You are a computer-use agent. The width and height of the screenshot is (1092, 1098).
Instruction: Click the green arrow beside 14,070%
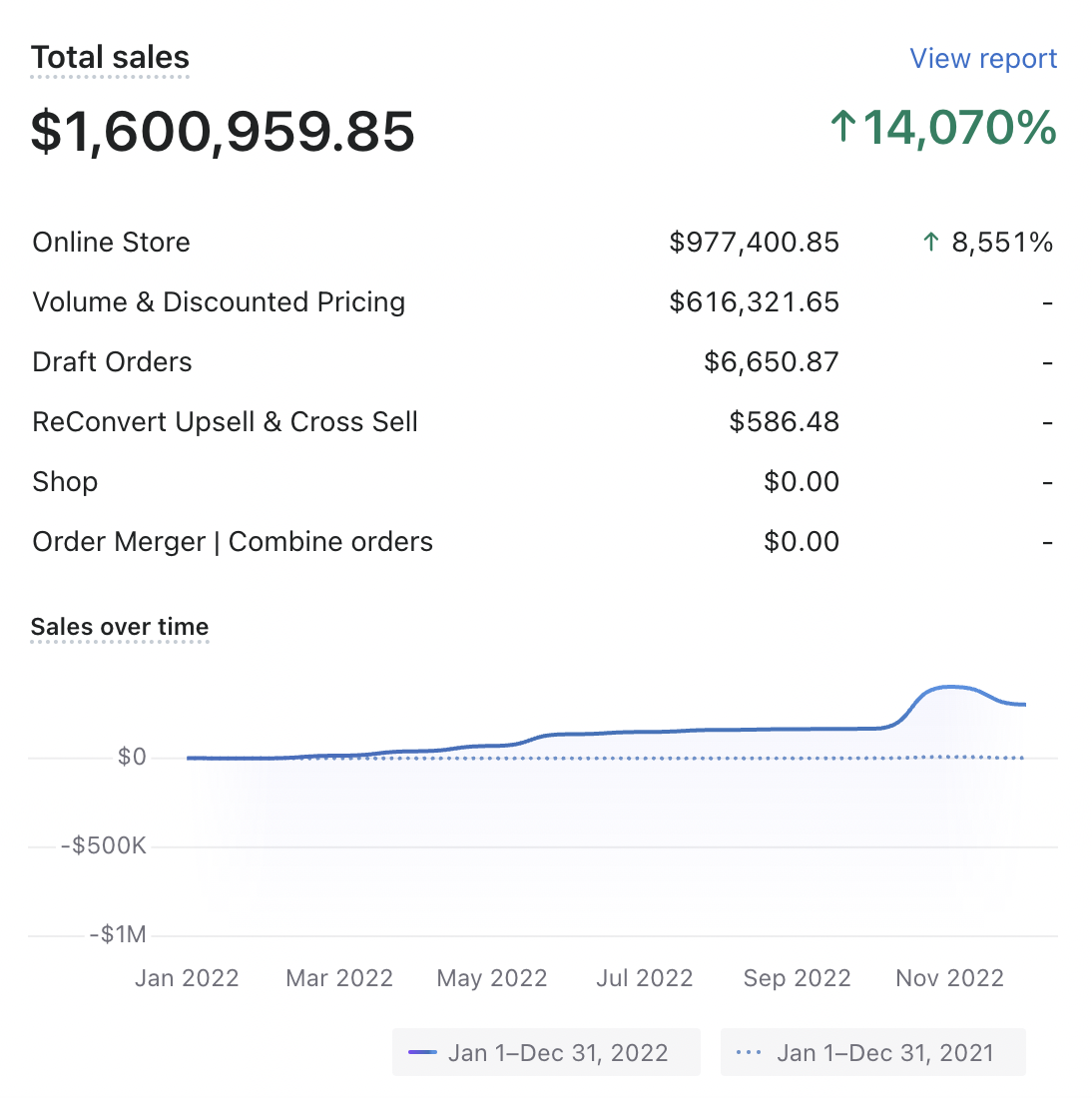(x=843, y=128)
